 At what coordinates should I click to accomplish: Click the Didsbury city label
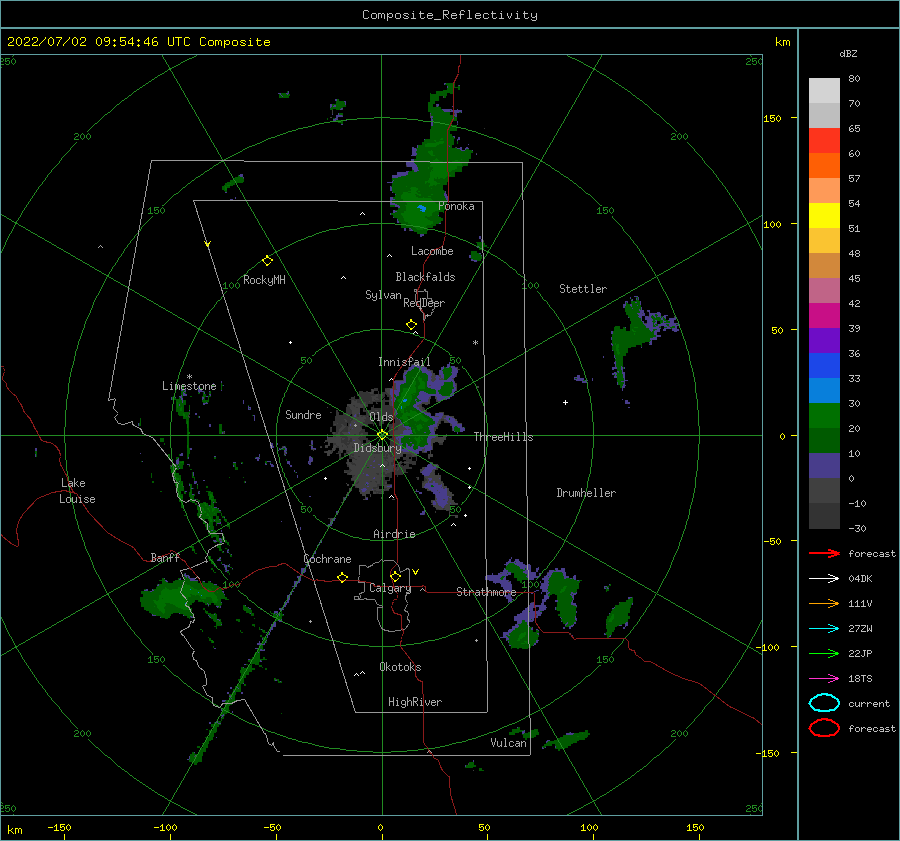coord(377,448)
